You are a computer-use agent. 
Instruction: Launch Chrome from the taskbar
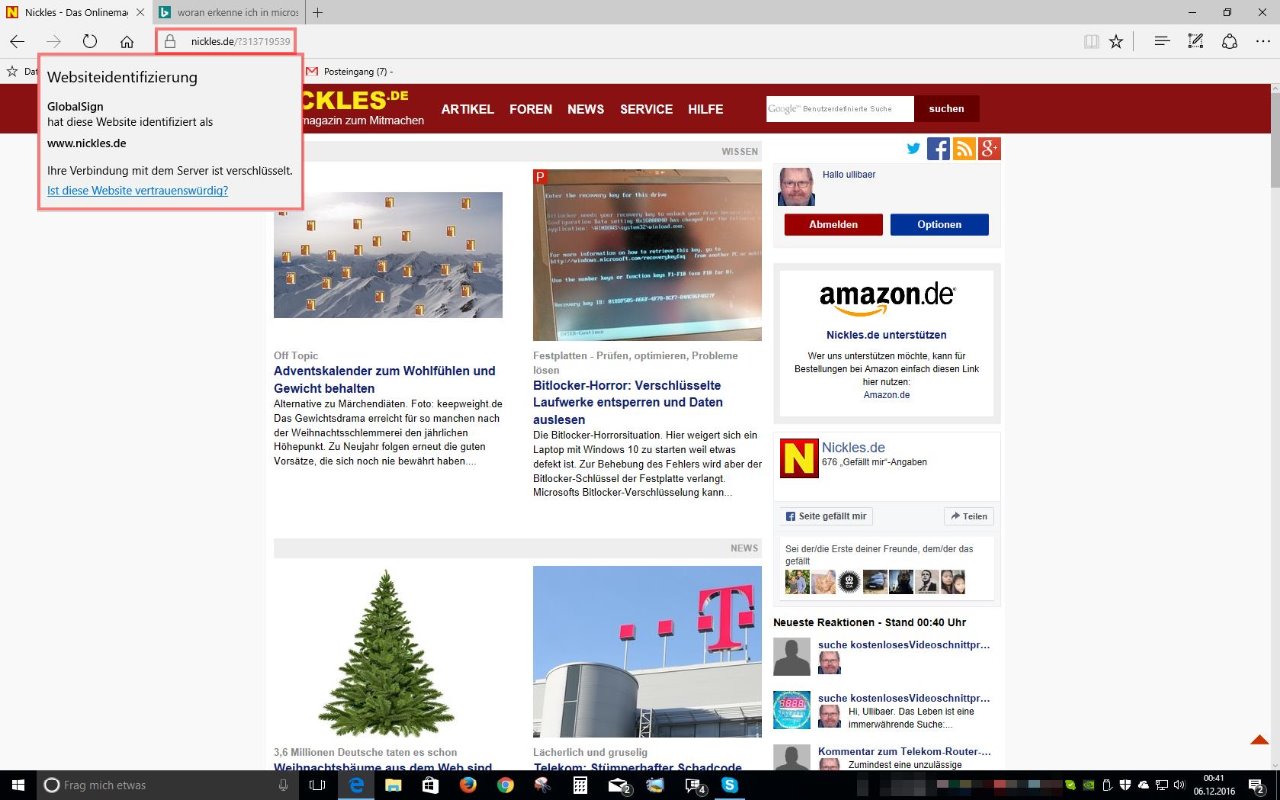[x=505, y=785]
